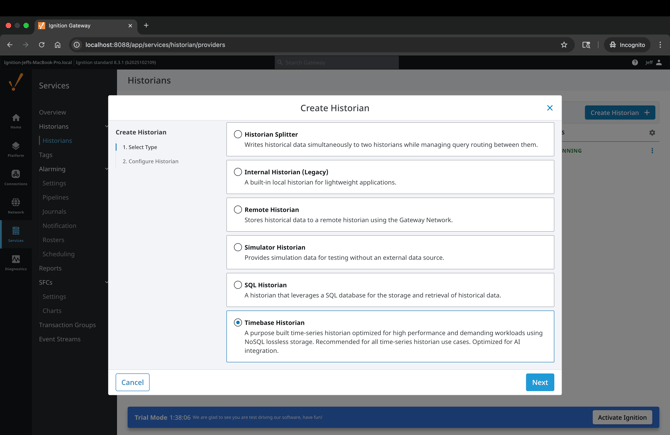
Task: Collapse the Alarming section chevron
Action: point(106,169)
